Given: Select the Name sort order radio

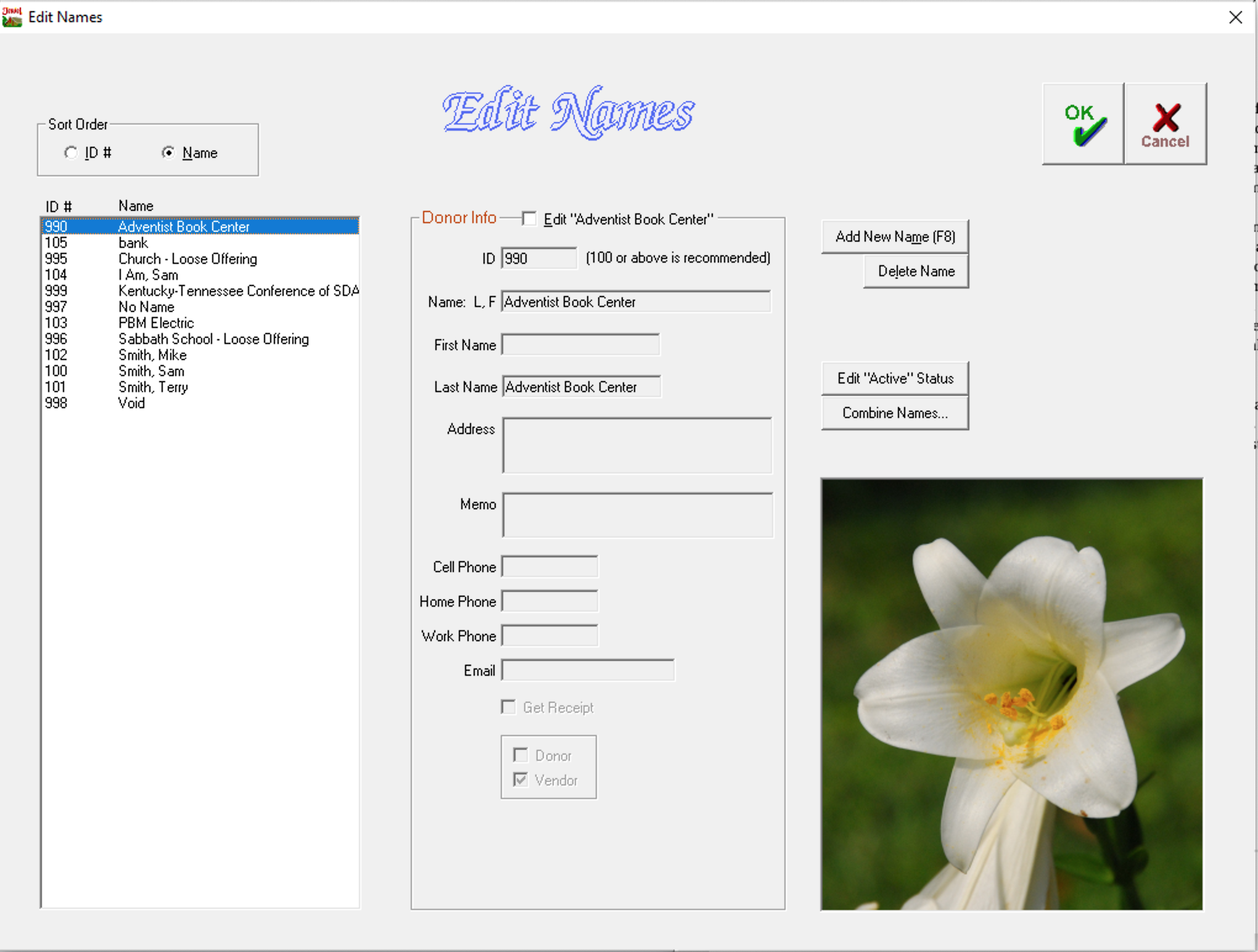Looking at the screenshot, I should (x=168, y=152).
